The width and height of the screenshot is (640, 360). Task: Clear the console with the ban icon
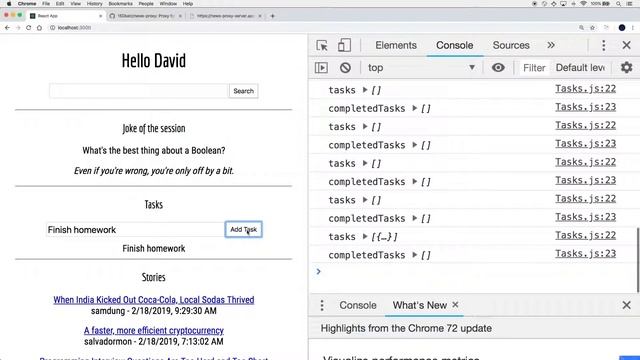345,68
